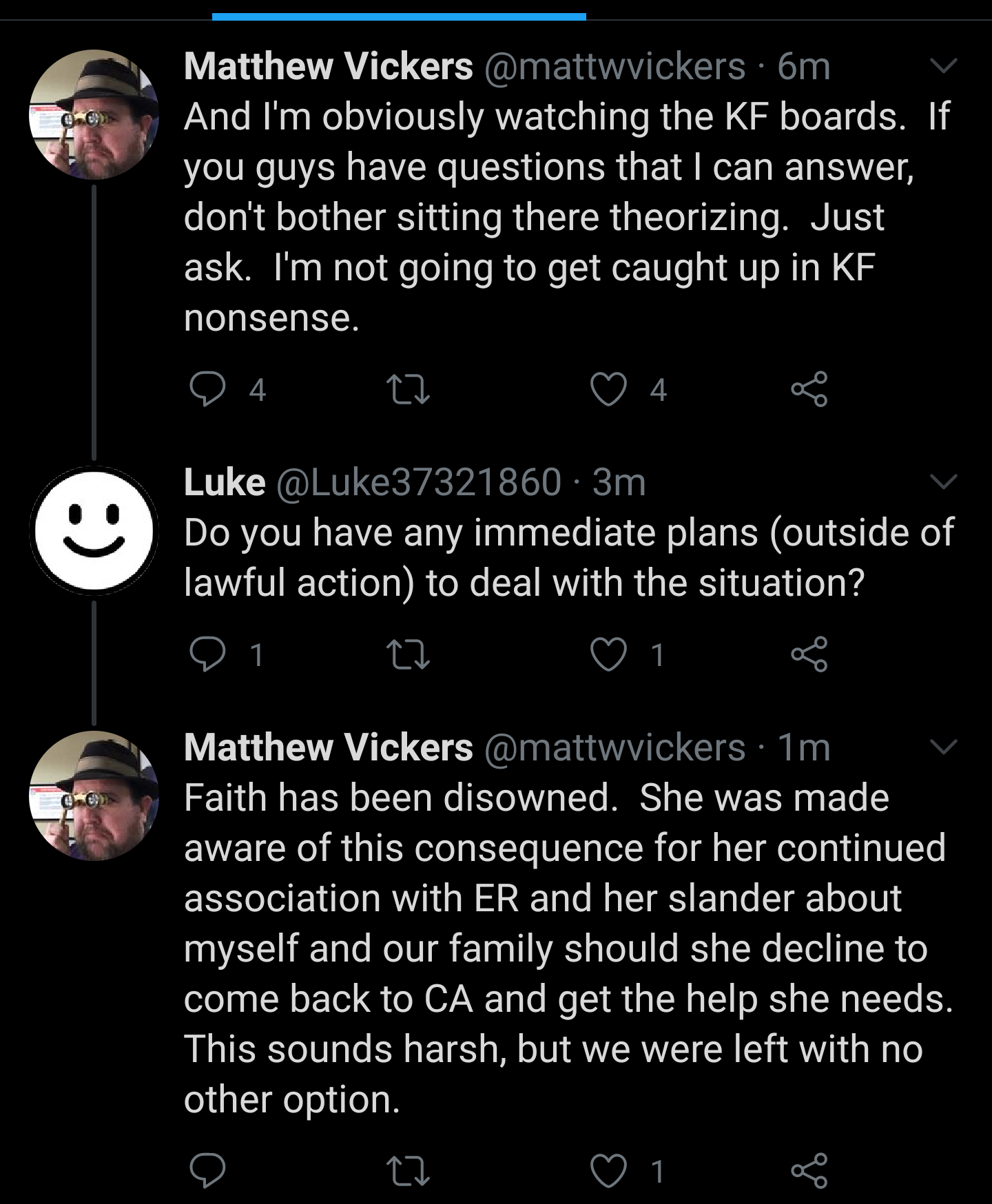992x1204 pixels.
Task: Share the "Faith has been disowned" tweet
Action: point(809,1170)
